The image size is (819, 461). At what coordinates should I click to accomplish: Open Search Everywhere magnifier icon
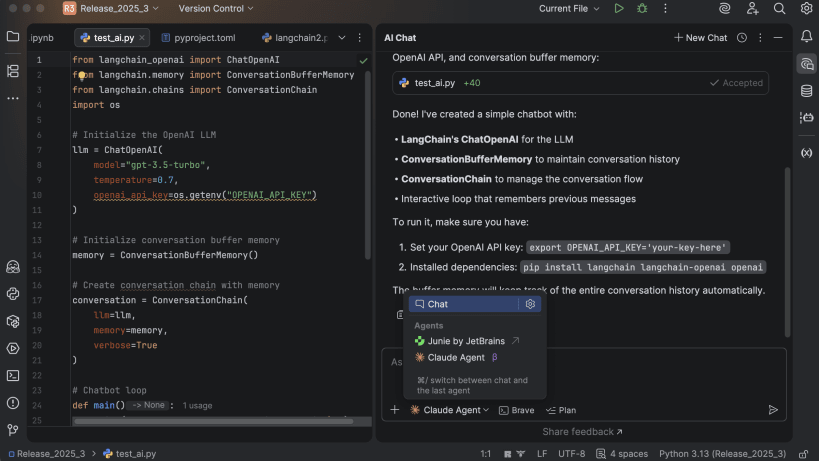coord(779,8)
